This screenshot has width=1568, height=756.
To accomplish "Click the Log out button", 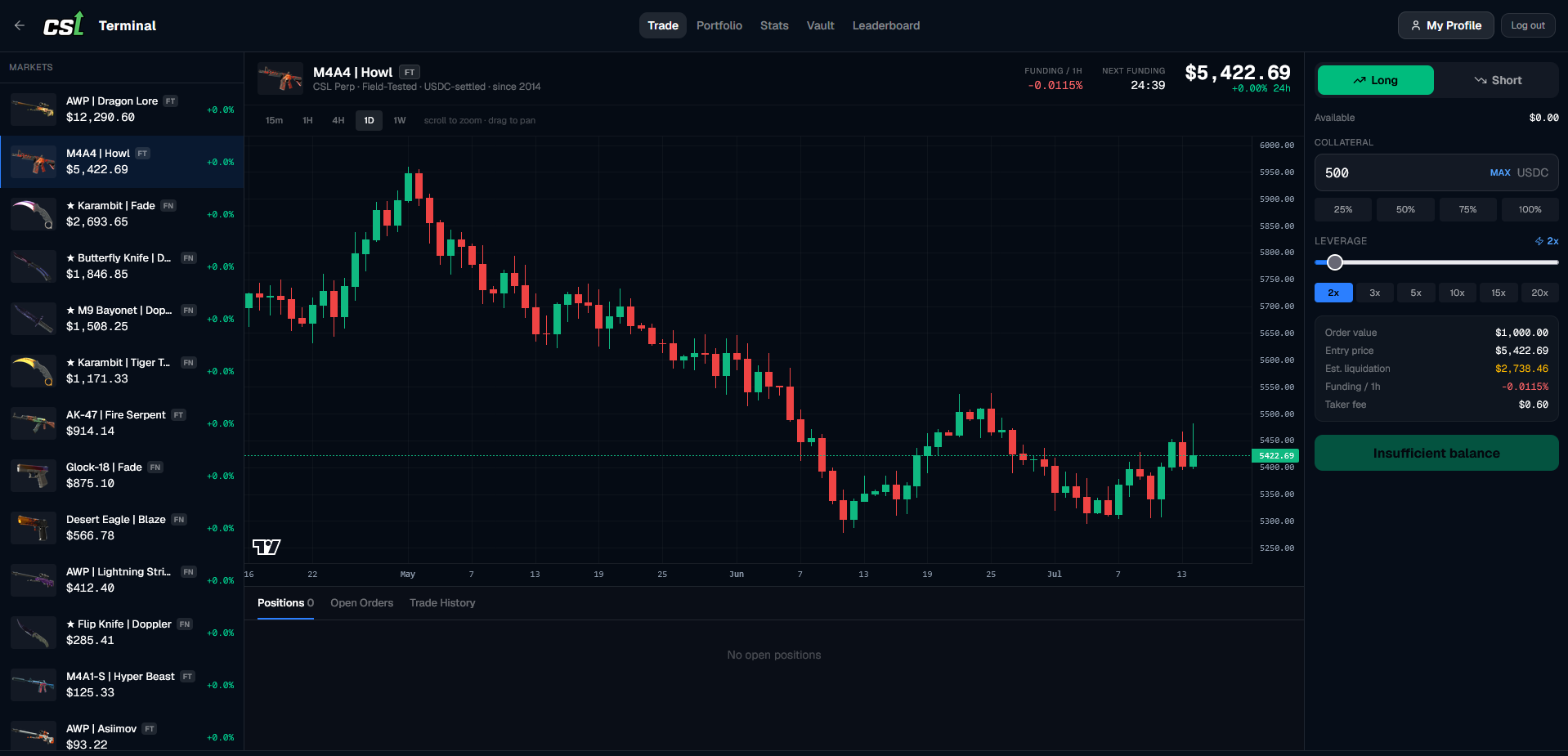I will pos(1528,25).
